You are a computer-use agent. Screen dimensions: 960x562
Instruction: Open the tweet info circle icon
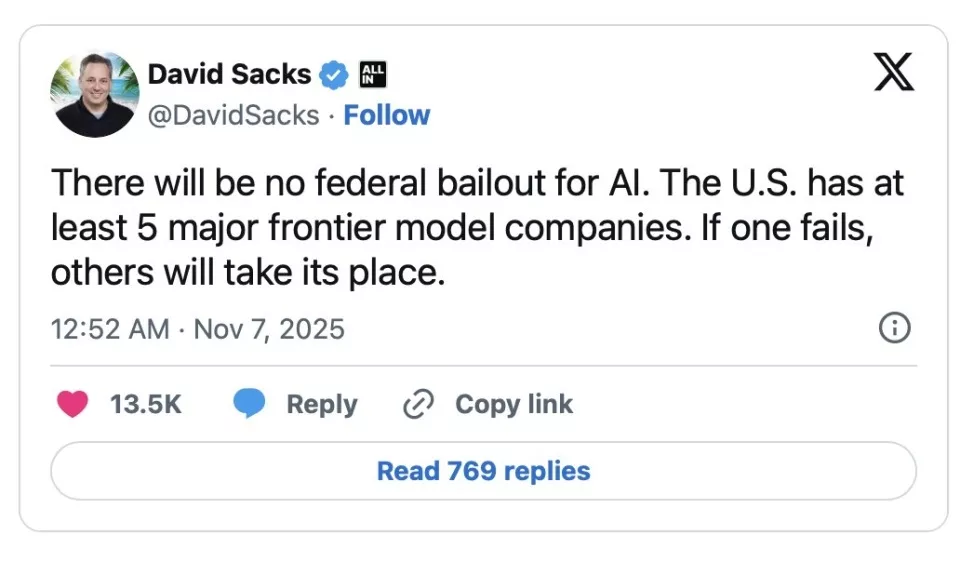[x=893, y=328]
